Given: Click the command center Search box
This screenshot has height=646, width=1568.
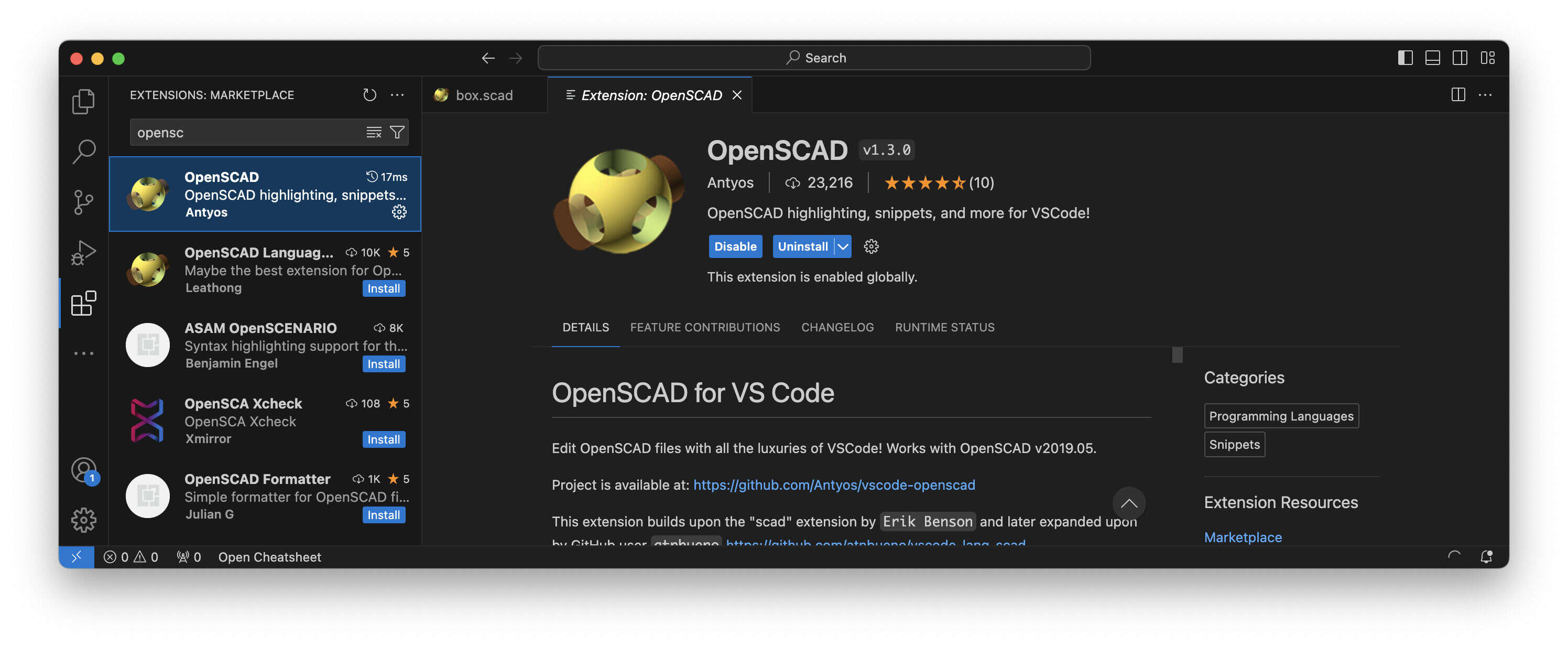Looking at the screenshot, I should click(x=814, y=58).
